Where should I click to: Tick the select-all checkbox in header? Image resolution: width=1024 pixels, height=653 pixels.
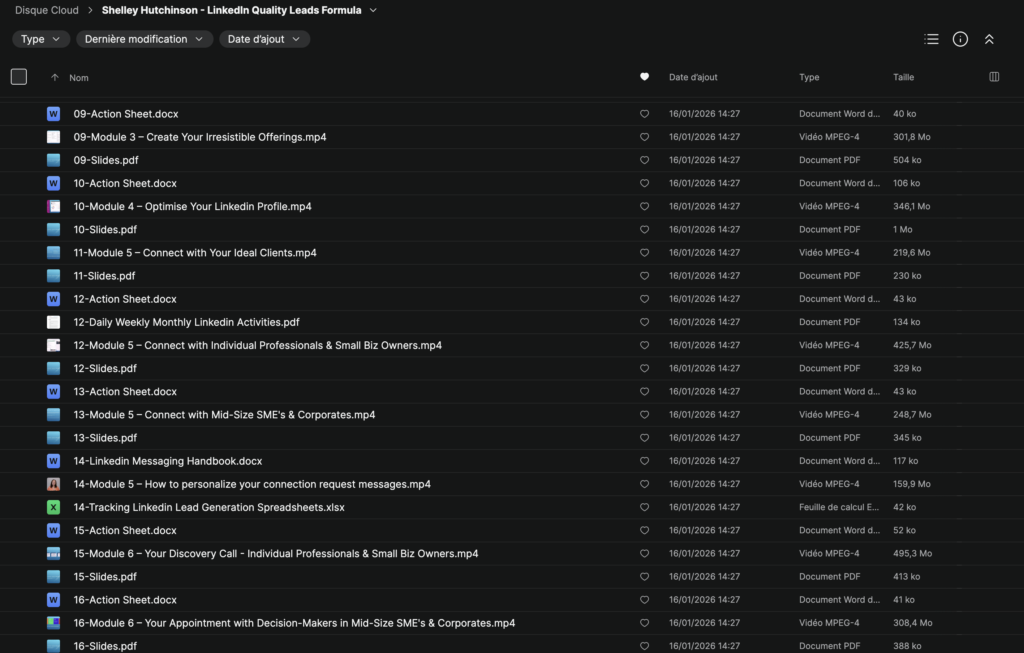[19, 77]
